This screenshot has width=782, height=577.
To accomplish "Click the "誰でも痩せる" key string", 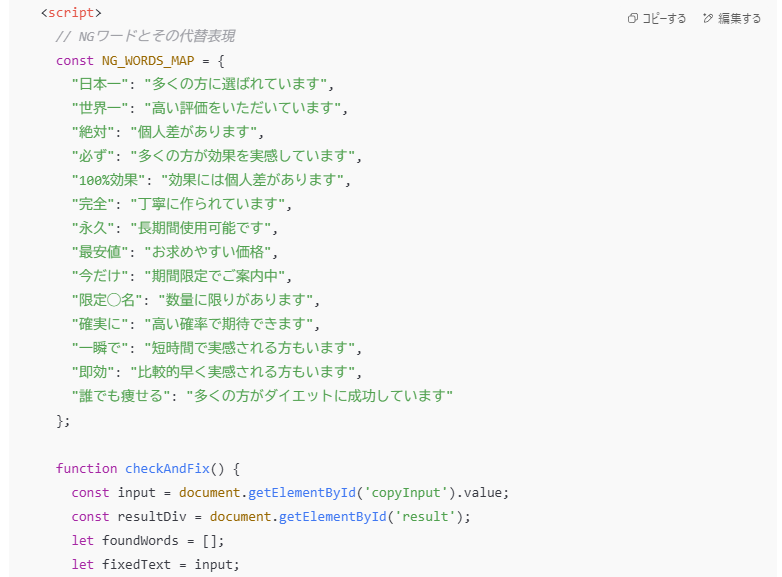I will pos(121,395).
